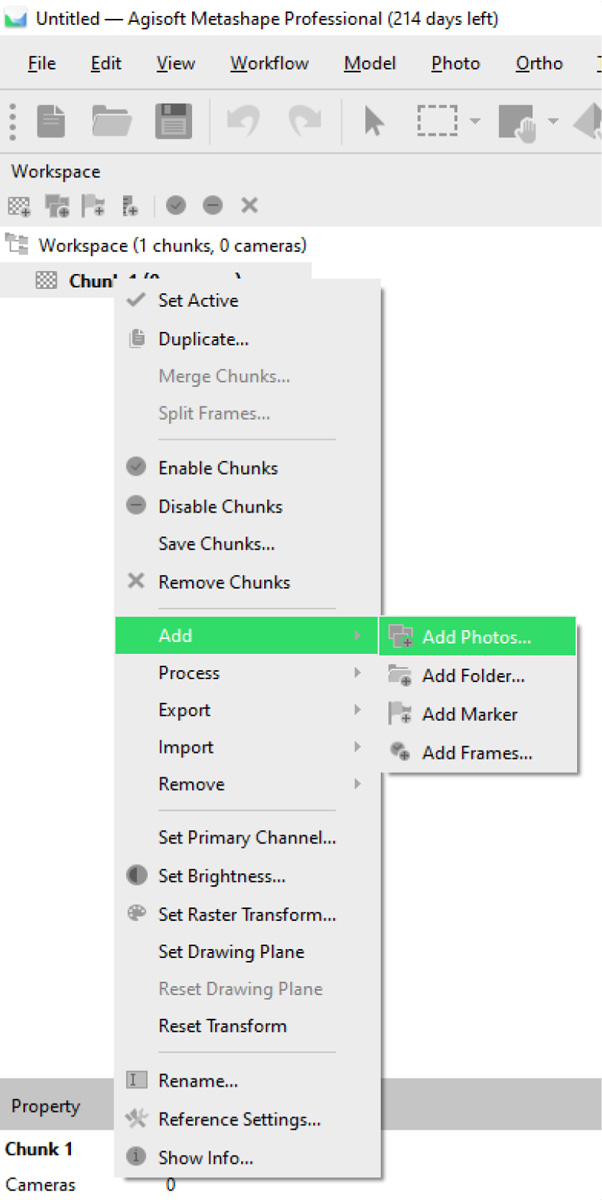Select the arrow Navigation pointer tool

(374, 122)
